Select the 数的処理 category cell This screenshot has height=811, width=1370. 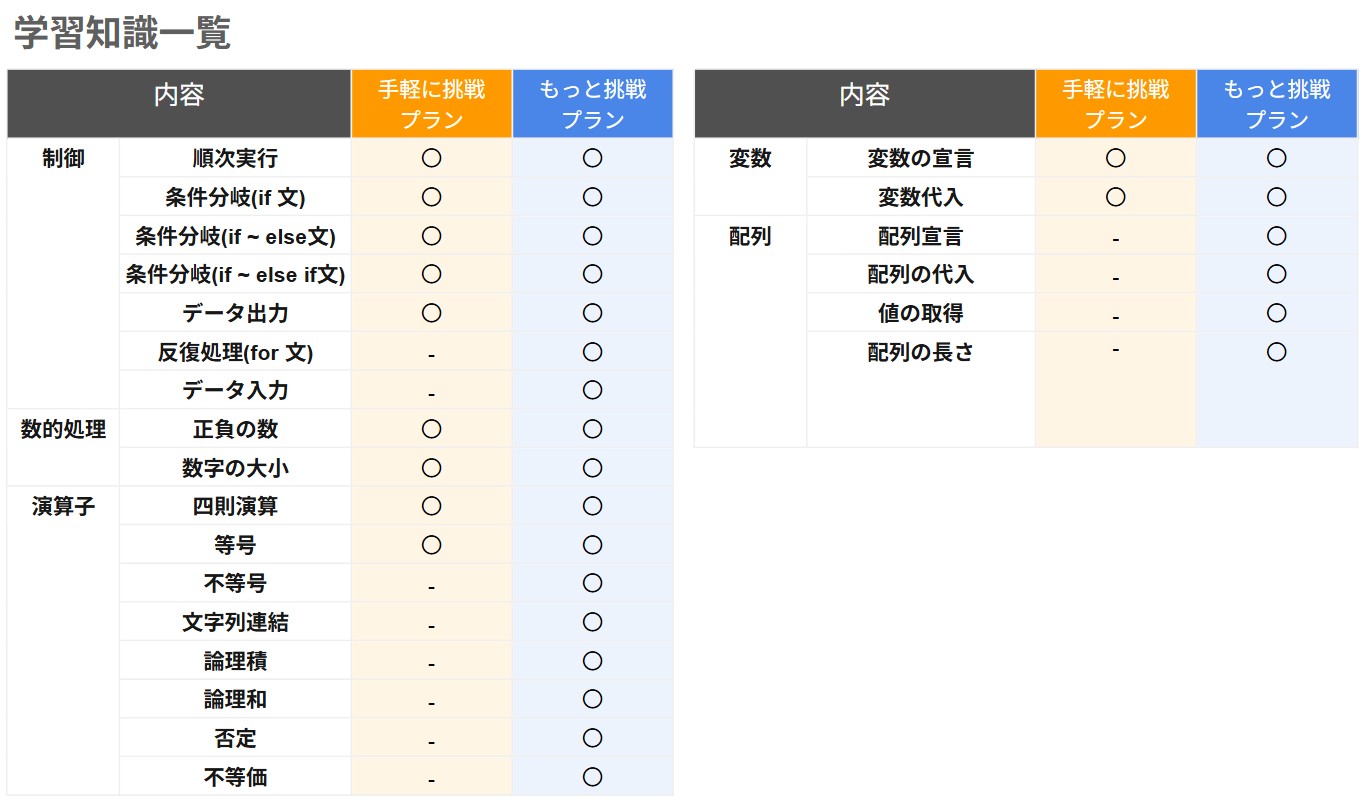click(x=63, y=429)
